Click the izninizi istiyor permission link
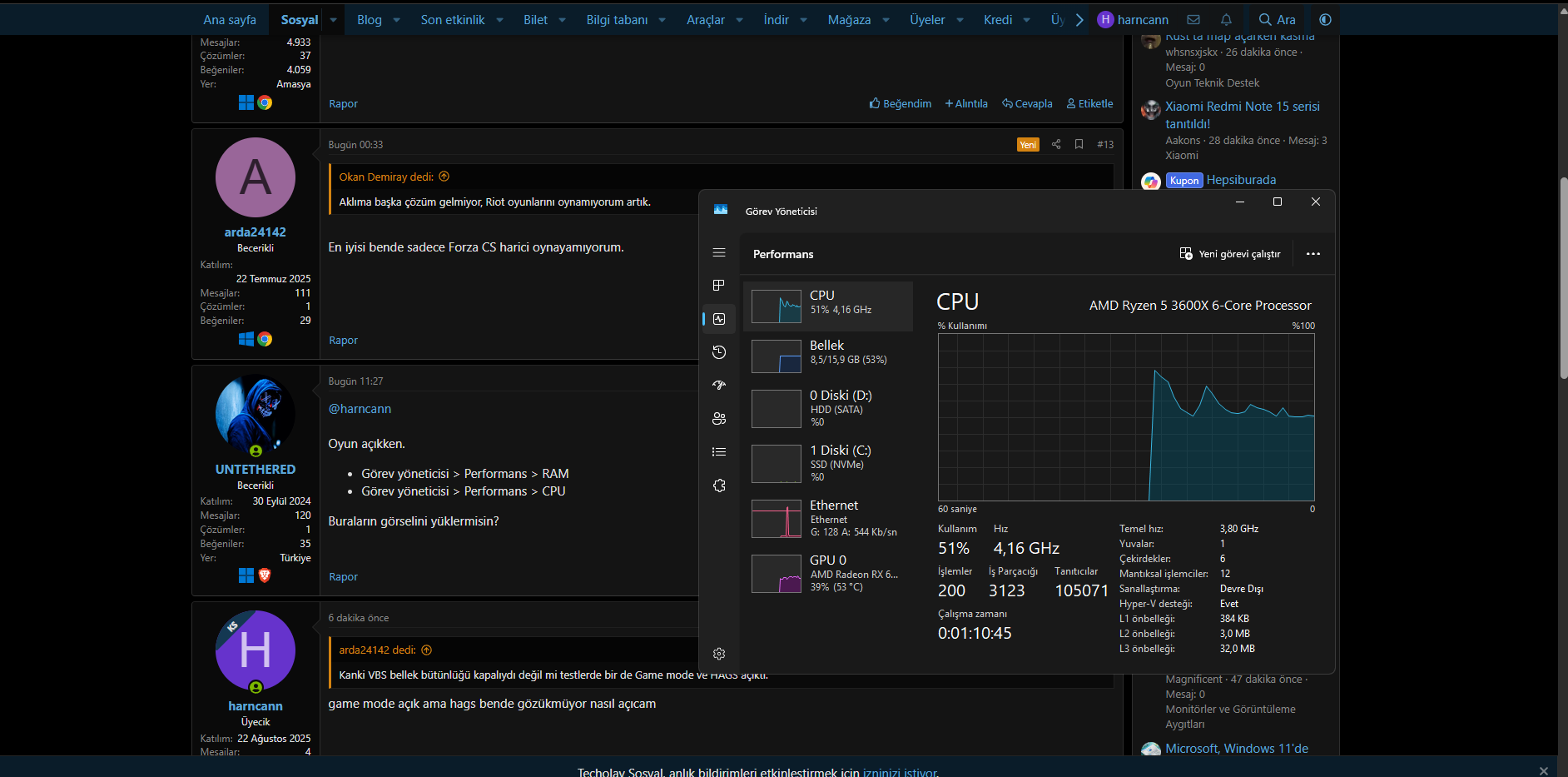Image resolution: width=1568 pixels, height=777 pixels. [899, 772]
